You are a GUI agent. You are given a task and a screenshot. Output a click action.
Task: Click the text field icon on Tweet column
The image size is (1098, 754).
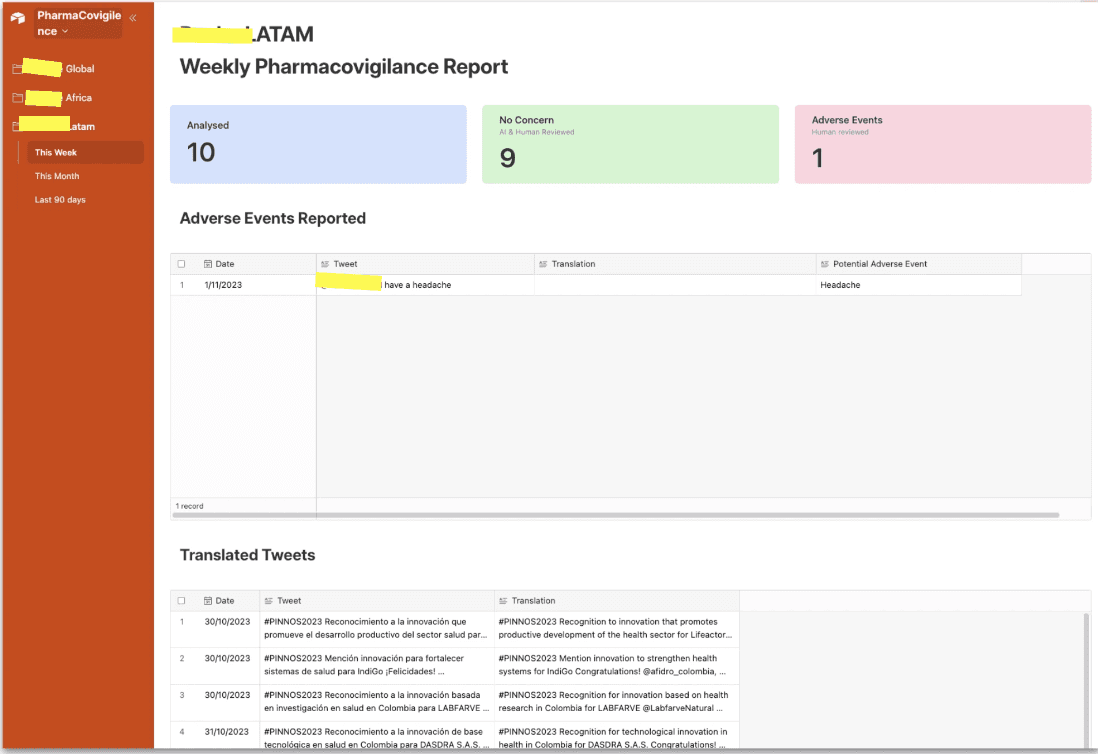point(325,263)
